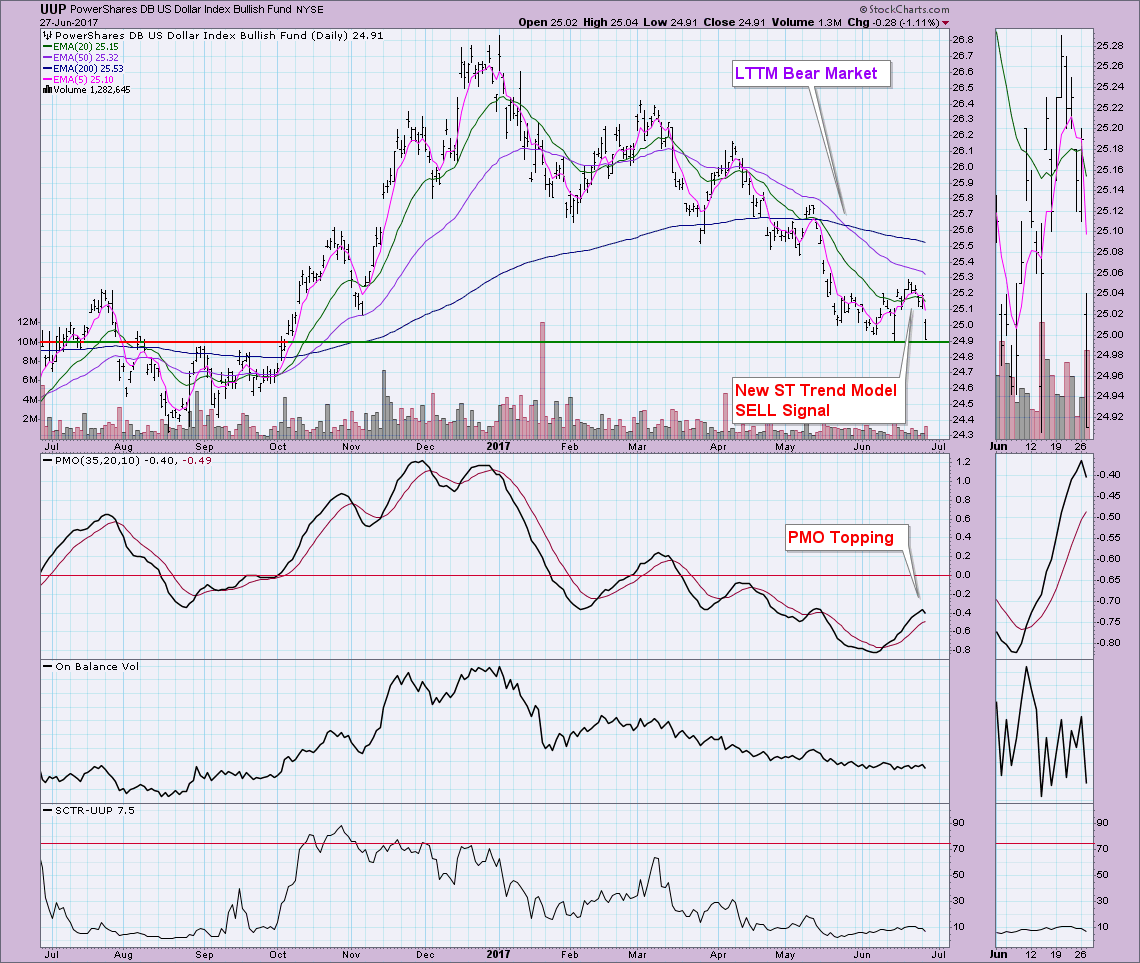Click the On Balance Vol panel label
Image resolution: width=1140 pixels, height=963 pixels.
tap(91, 666)
